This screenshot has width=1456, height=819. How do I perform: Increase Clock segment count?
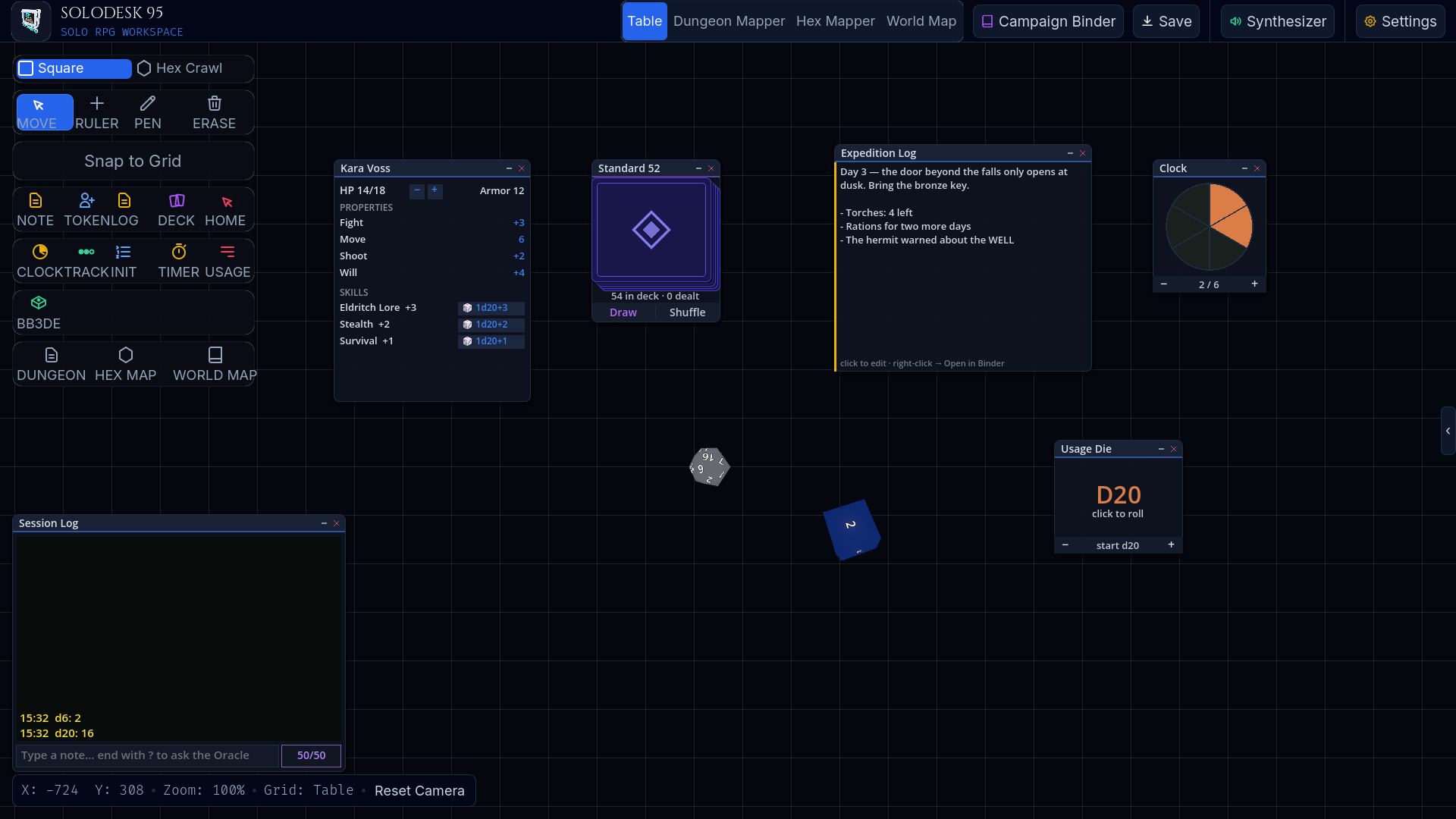1254,284
